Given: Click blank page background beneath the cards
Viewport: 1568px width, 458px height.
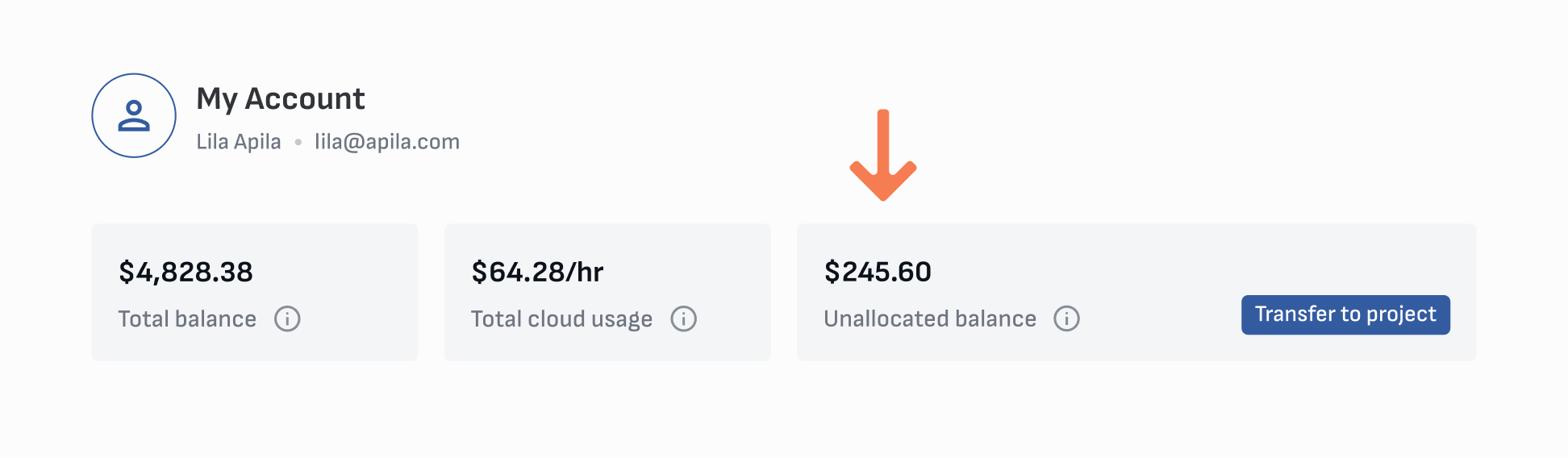Looking at the screenshot, I should 784,411.
